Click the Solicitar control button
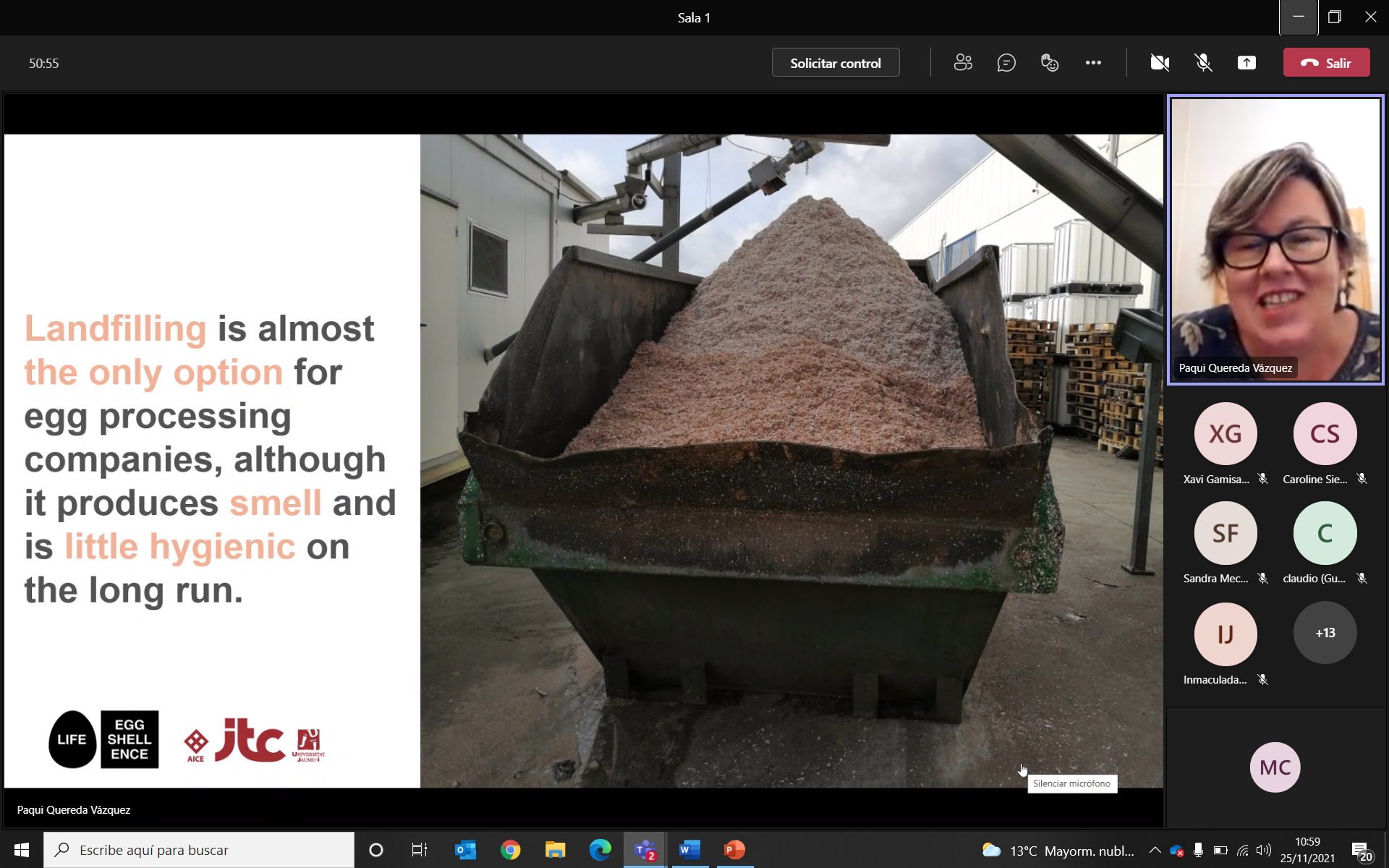The width and height of the screenshot is (1389, 868). (x=836, y=63)
